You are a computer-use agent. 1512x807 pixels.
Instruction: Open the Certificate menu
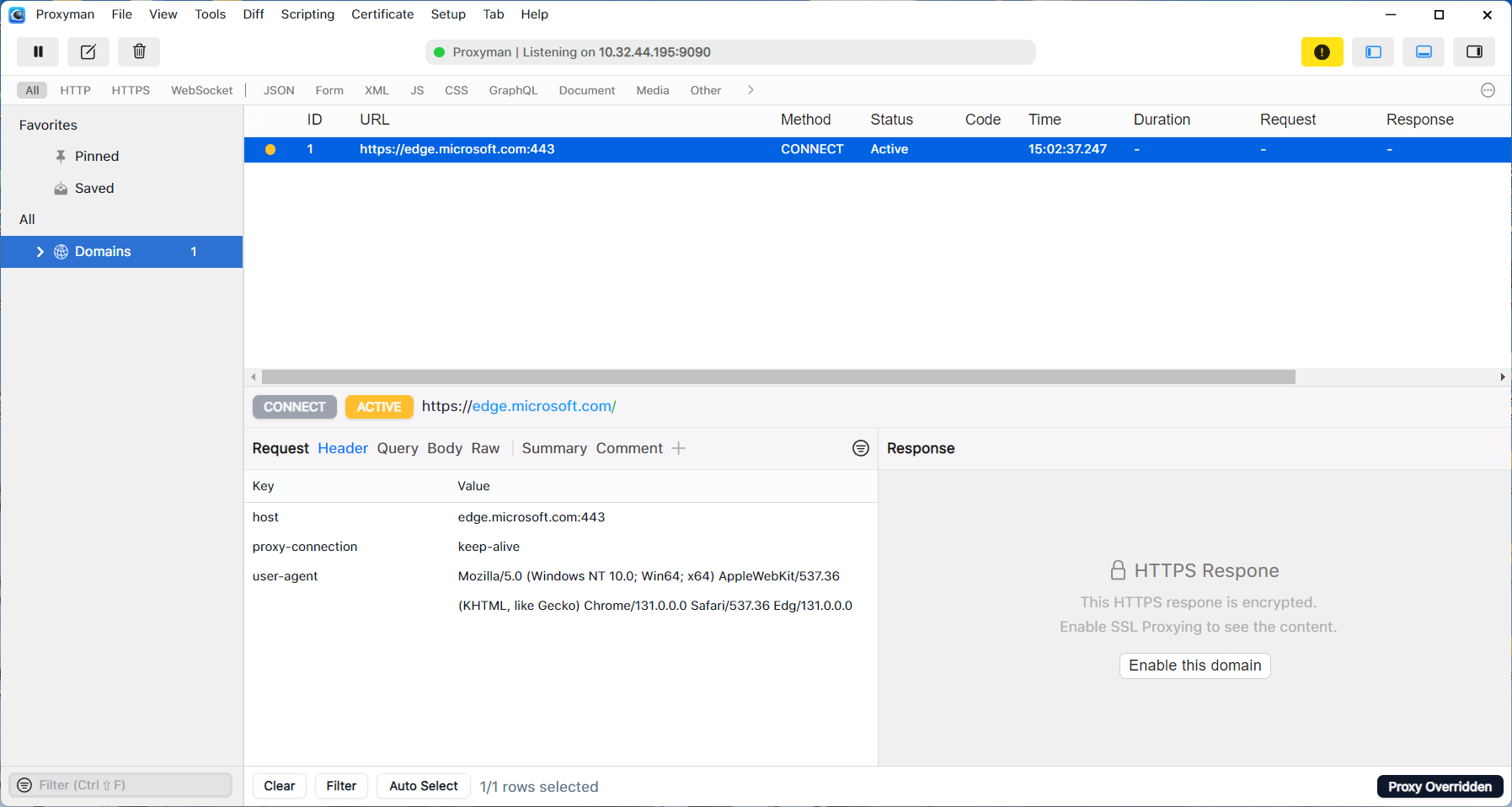click(382, 14)
